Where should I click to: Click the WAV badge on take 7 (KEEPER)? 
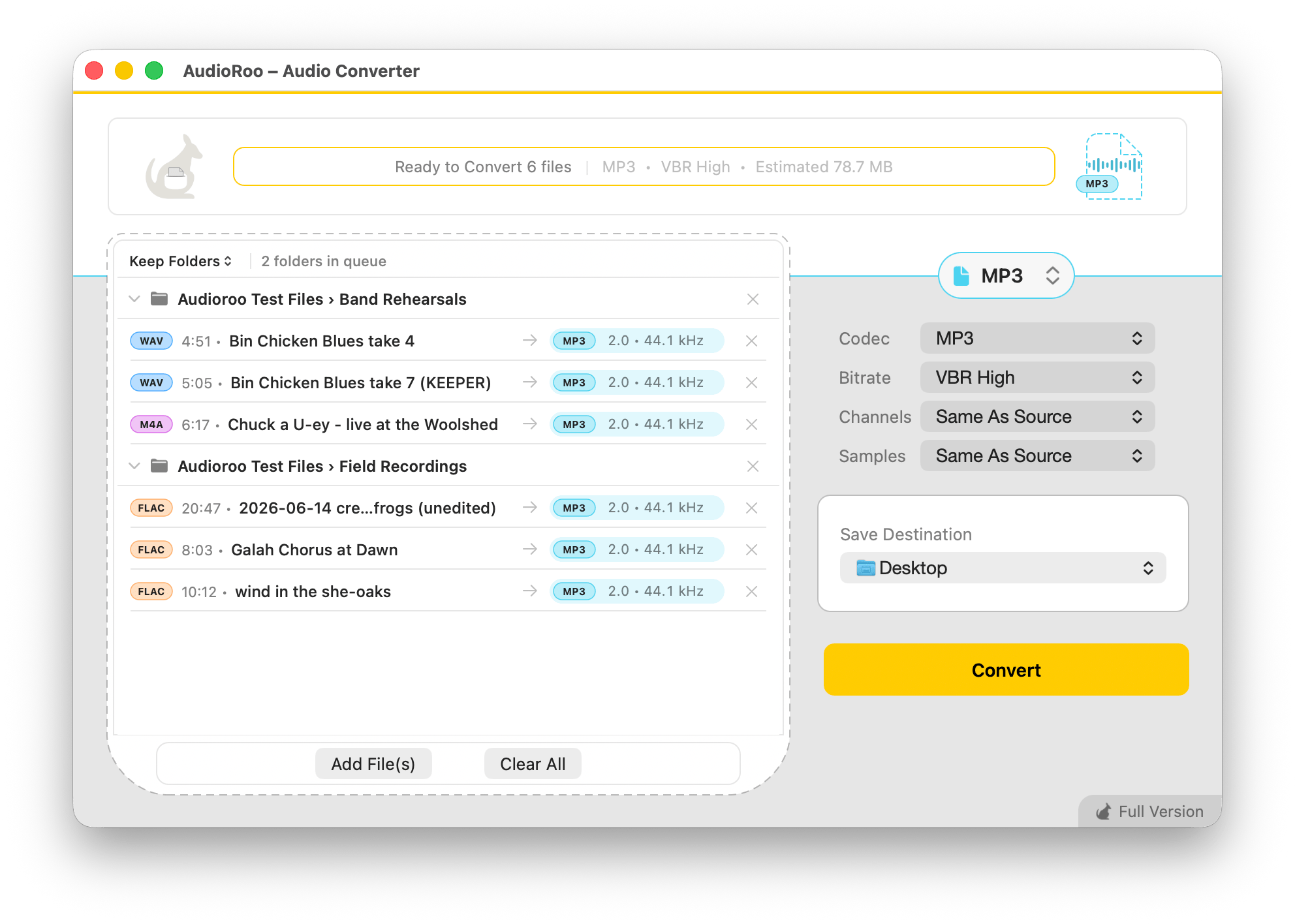click(151, 382)
